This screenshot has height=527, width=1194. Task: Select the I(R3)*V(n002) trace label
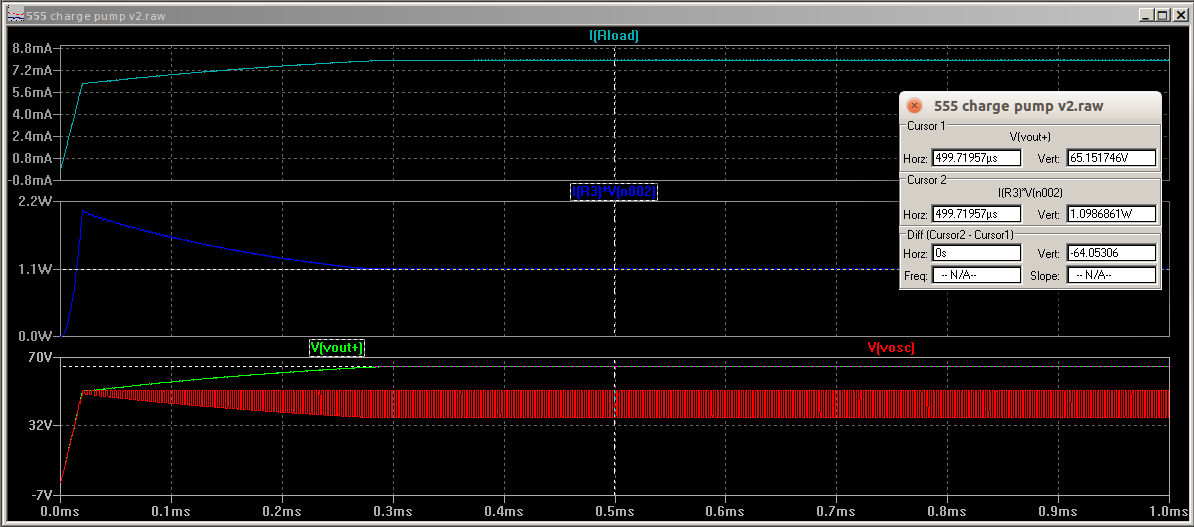(x=614, y=192)
